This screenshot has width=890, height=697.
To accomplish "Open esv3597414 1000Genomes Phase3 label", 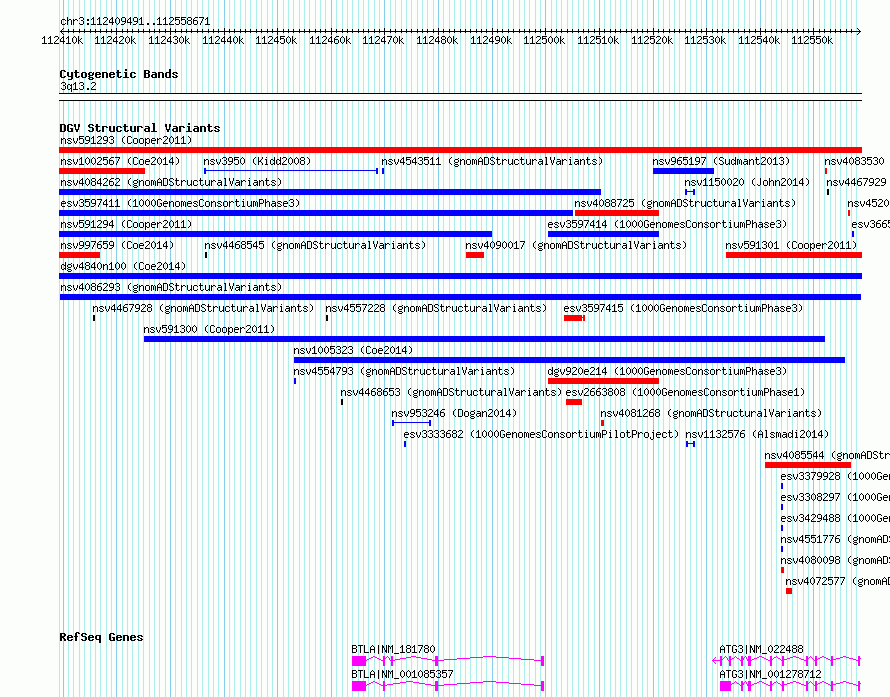I will [x=668, y=224].
